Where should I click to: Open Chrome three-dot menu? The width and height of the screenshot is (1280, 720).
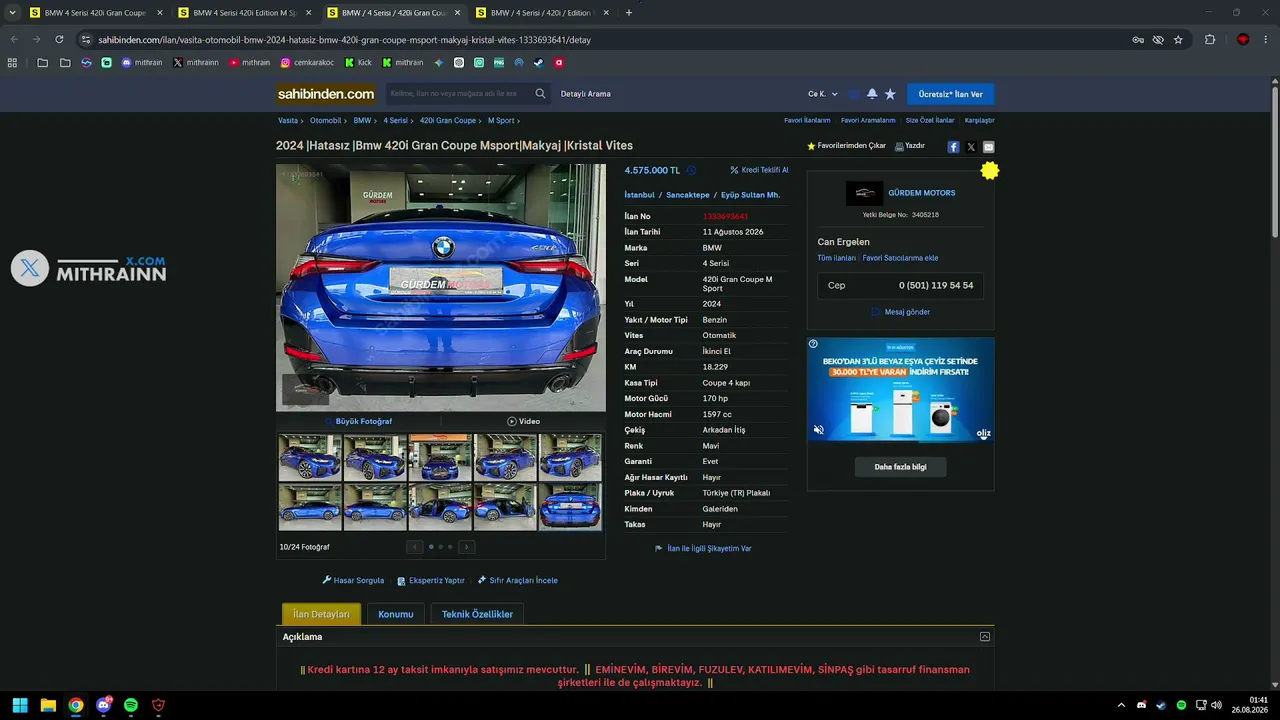[1266, 40]
